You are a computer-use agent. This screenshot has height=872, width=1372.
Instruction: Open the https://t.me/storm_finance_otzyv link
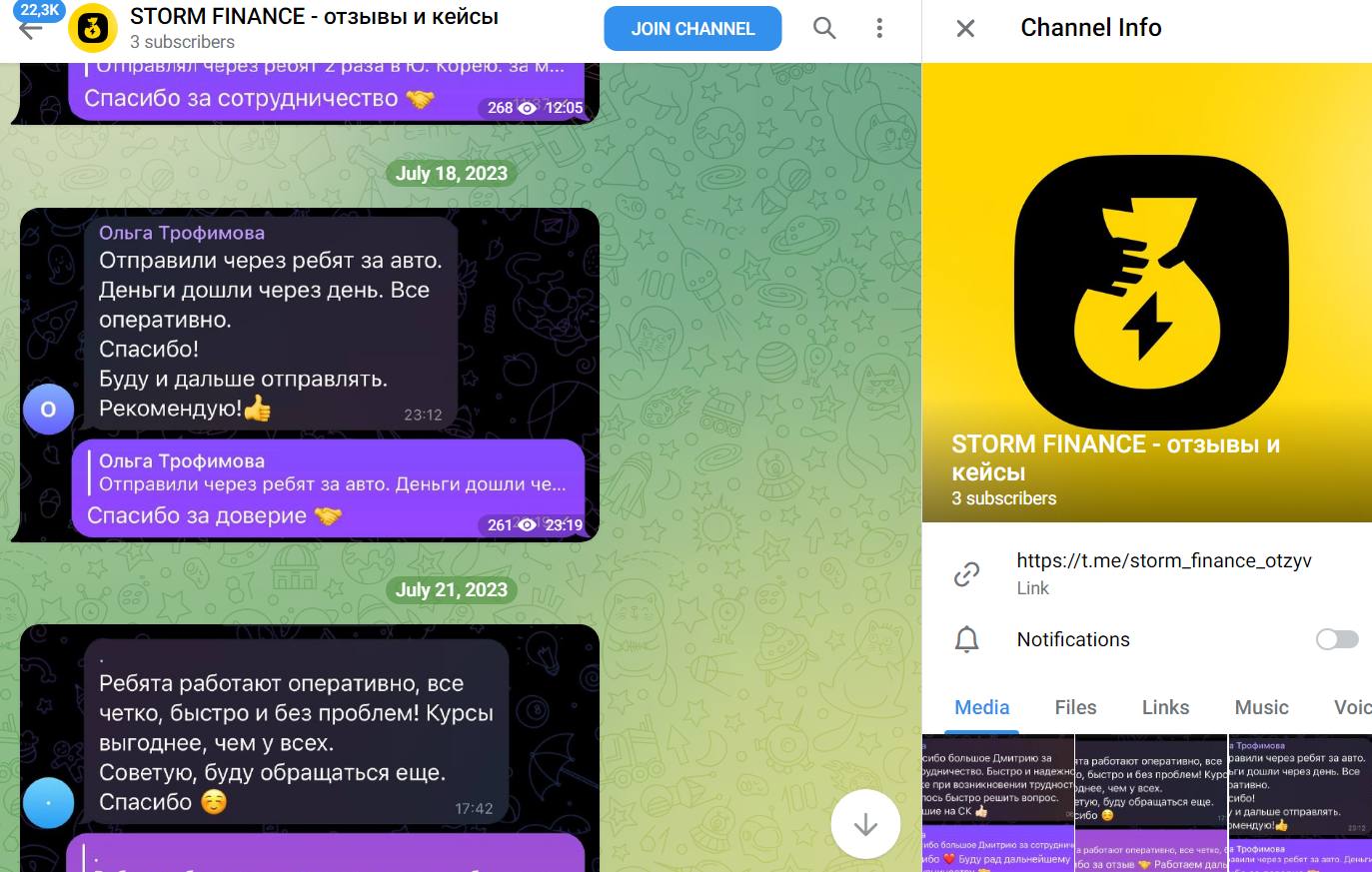1164,560
